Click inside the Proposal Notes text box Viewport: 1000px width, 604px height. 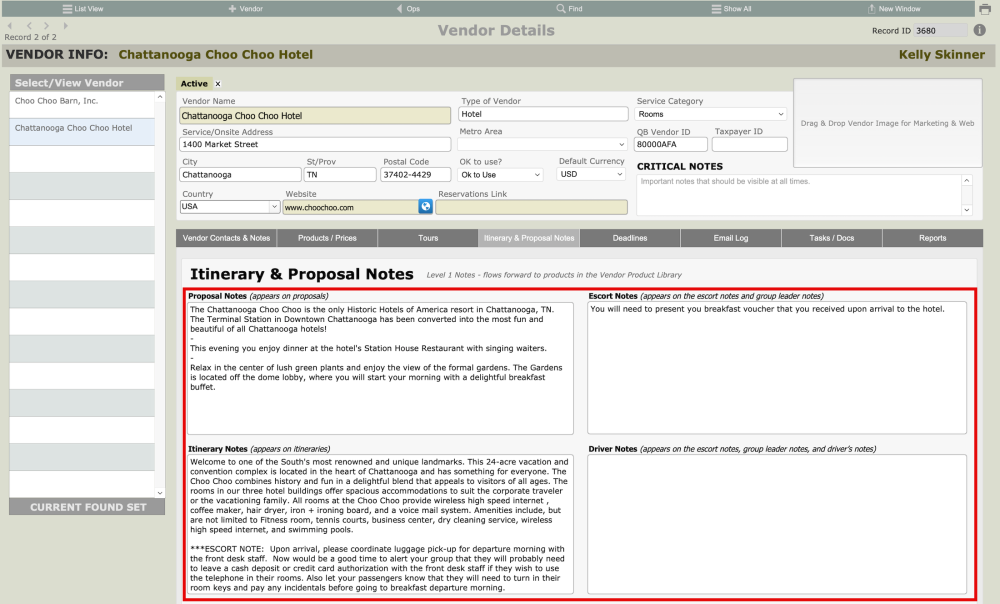pos(380,368)
